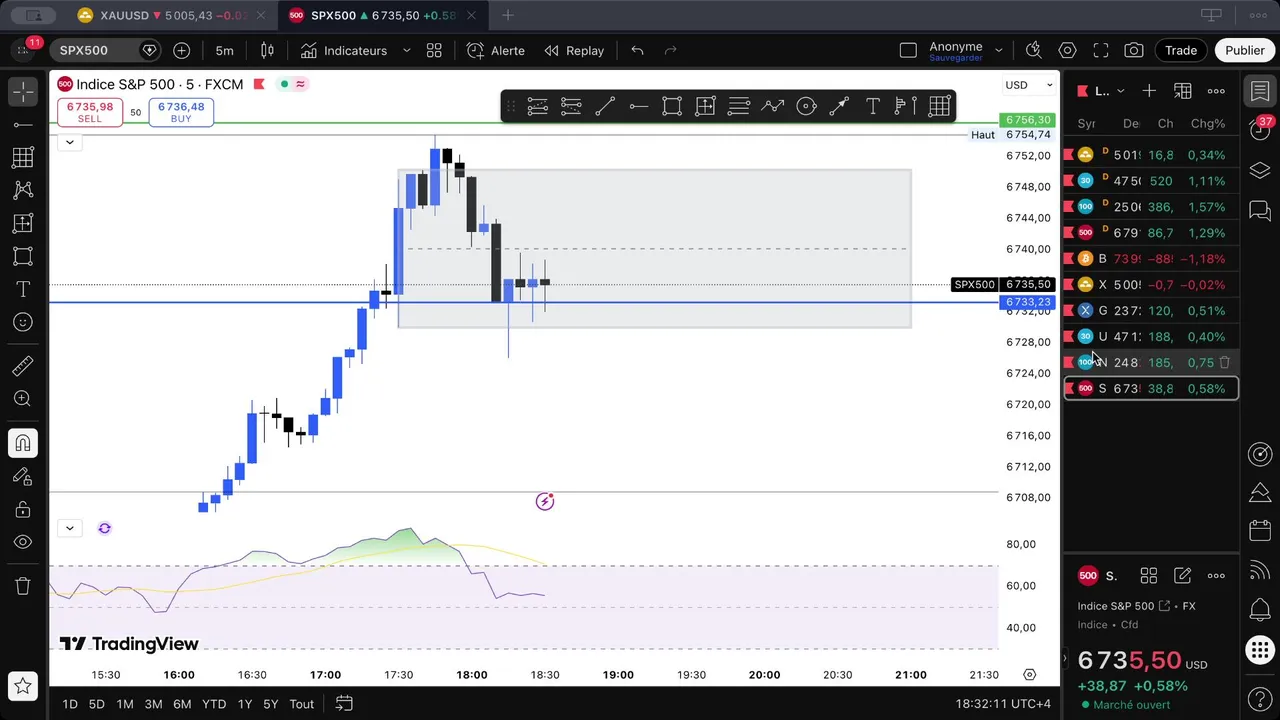Open watchlist more options menu

pyautogui.click(x=1216, y=91)
